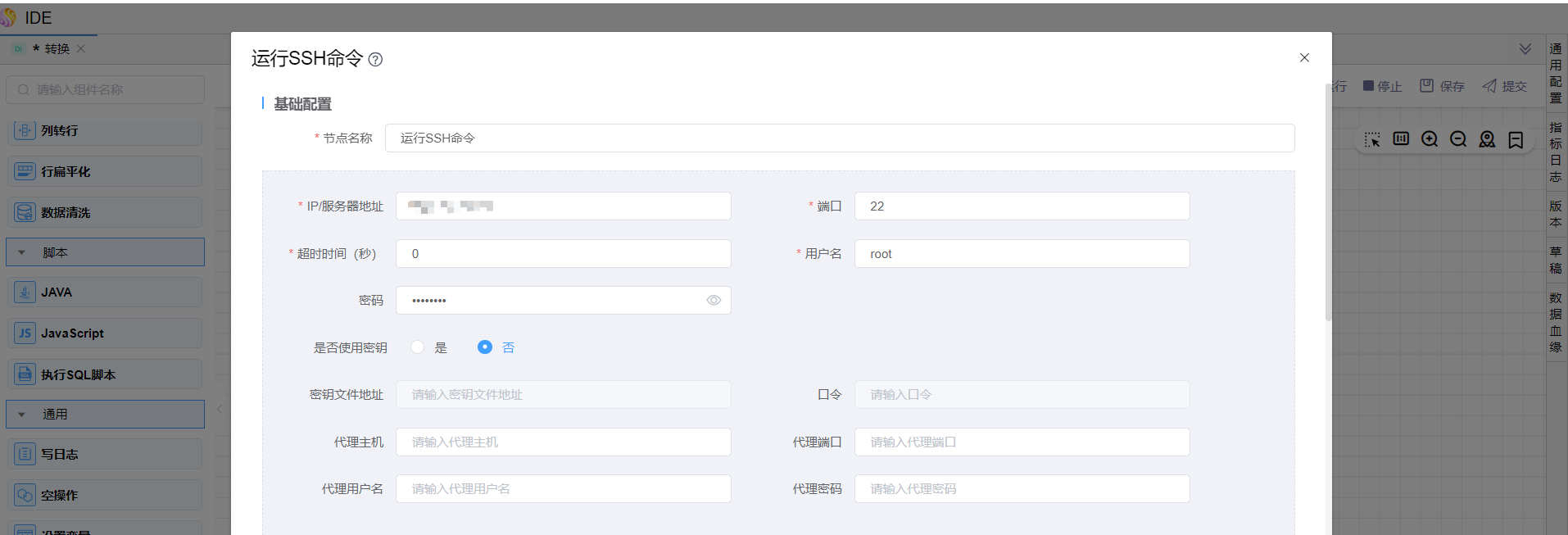Click the 代理用户名 input field
1568x535 pixels.
(x=564, y=489)
